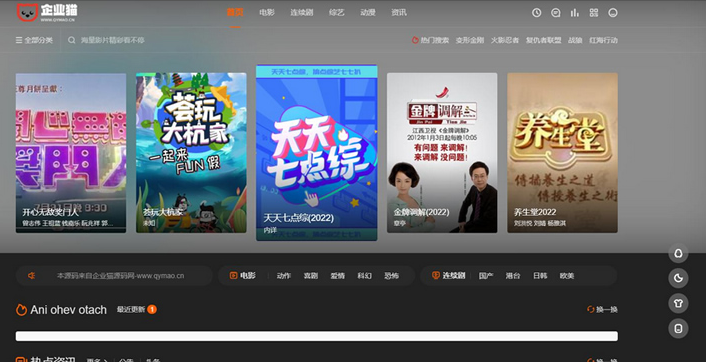Click the app grid icon in header
The image size is (706, 362).
coord(594,13)
